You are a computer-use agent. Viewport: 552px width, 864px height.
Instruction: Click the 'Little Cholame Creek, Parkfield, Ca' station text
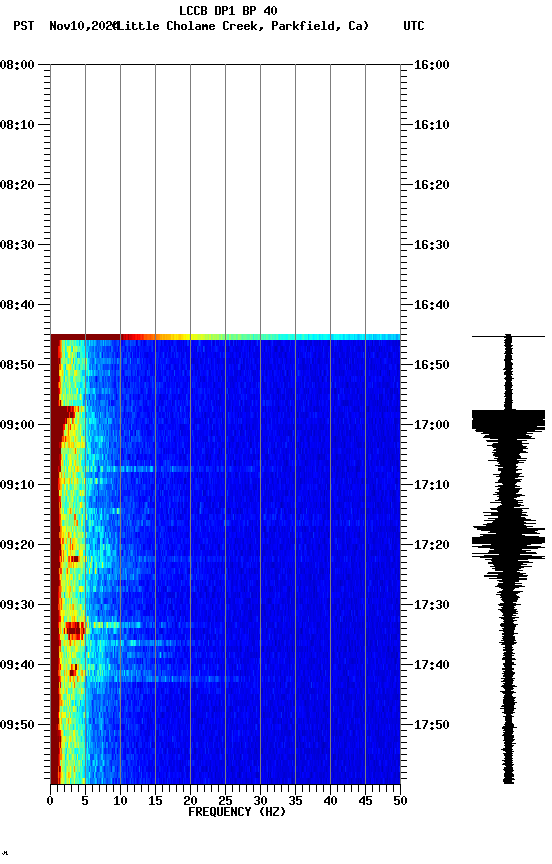243,26
